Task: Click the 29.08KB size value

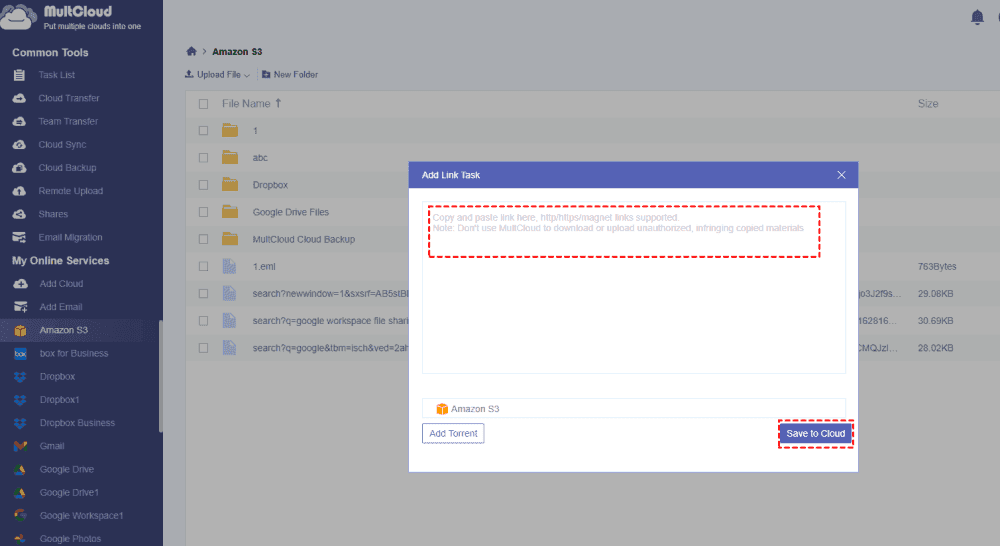Action: pyautogui.click(x=936, y=293)
